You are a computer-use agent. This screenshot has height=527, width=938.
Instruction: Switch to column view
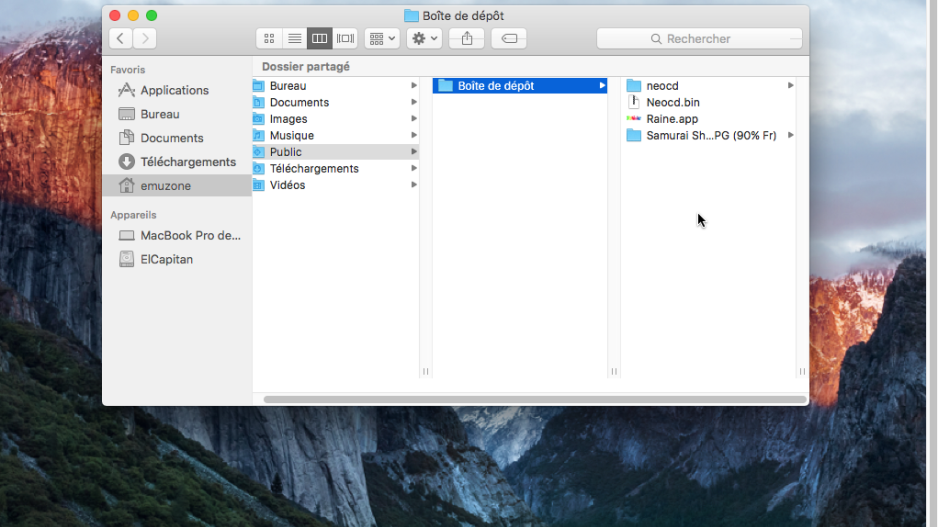click(319, 38)
